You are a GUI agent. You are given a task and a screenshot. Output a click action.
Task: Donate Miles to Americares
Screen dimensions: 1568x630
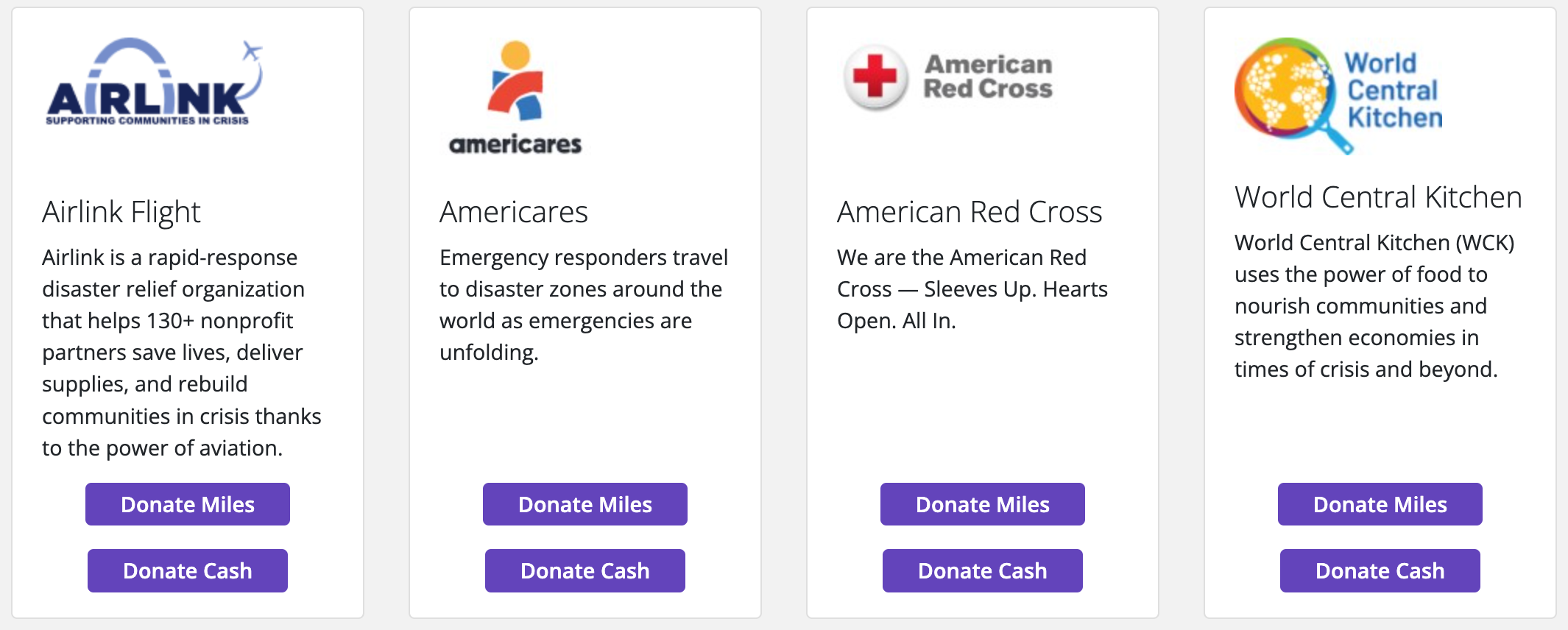click(x=585, y=504)
